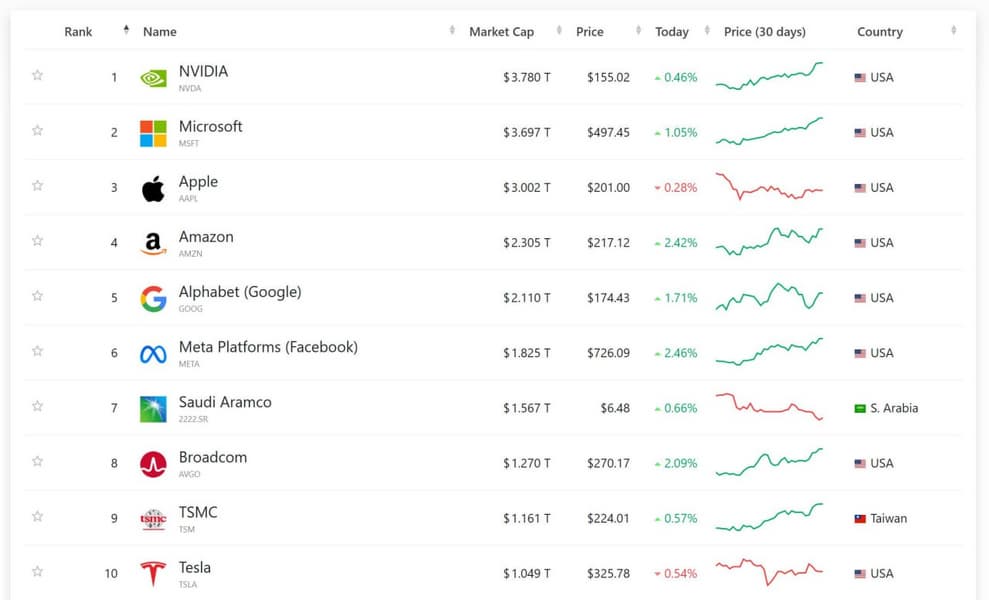The image size is (989, 600).
Task: Click the Saudi Aramco logo icon
Action: click(153, 408)
